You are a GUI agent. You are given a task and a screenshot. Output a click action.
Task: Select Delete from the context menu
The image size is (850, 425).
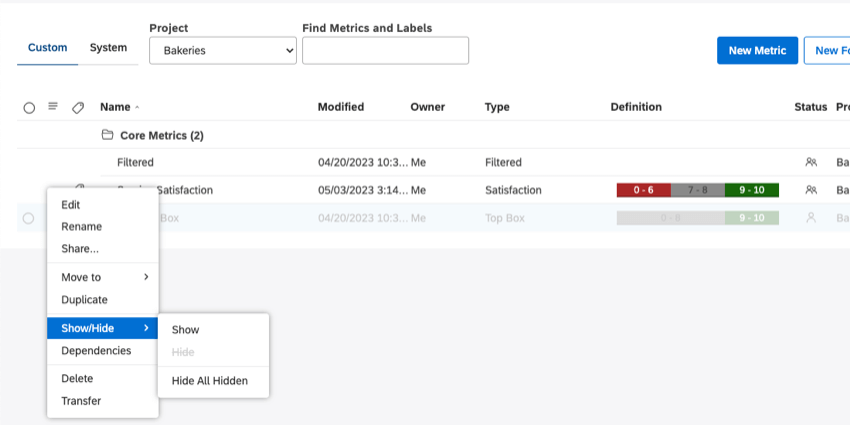coord(77,378)
